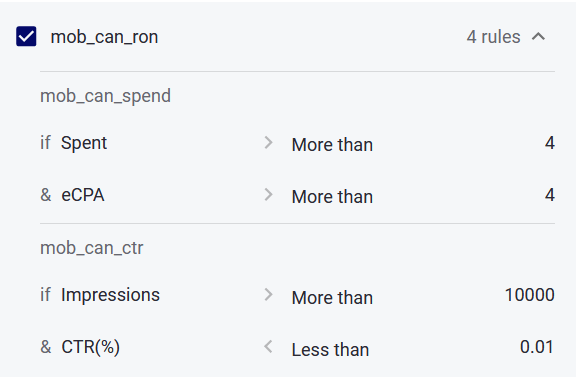Click More than operator for eCPA
This screenshot has width=576, height=377.
click(332, 197)
